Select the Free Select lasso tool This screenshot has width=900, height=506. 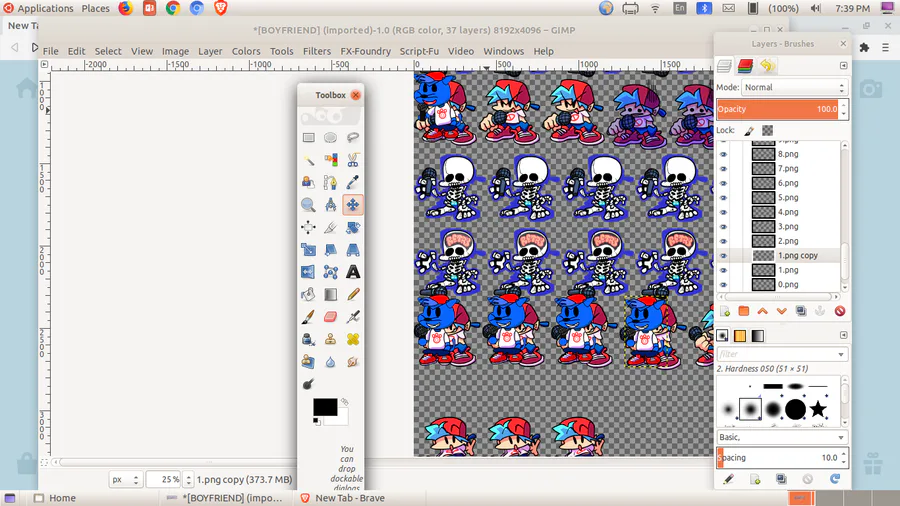click(x=352, y=138)
